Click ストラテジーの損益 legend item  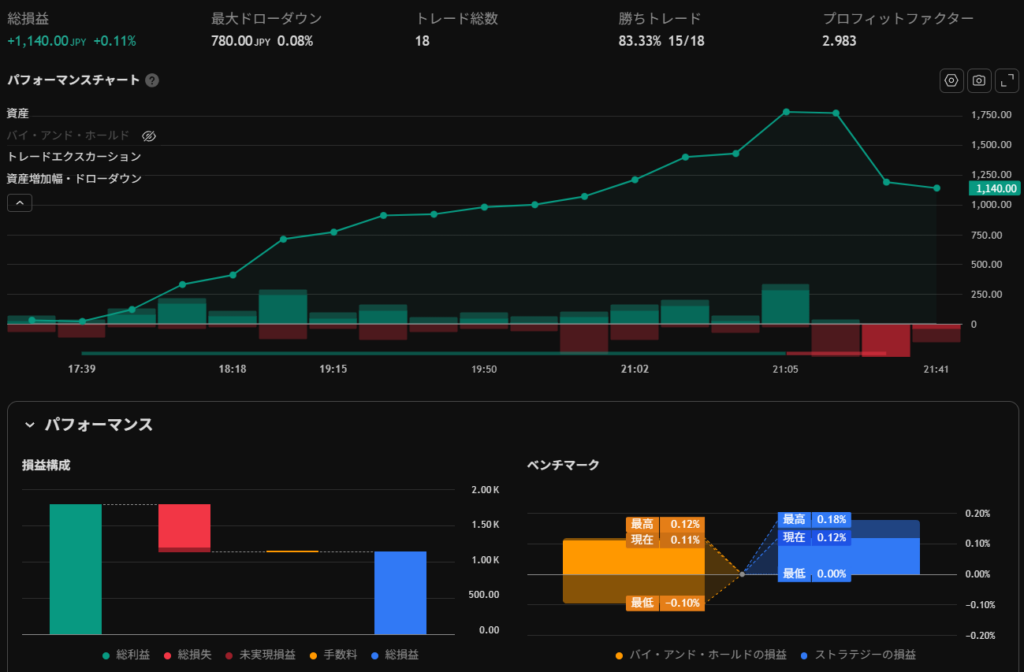point(860,655)
